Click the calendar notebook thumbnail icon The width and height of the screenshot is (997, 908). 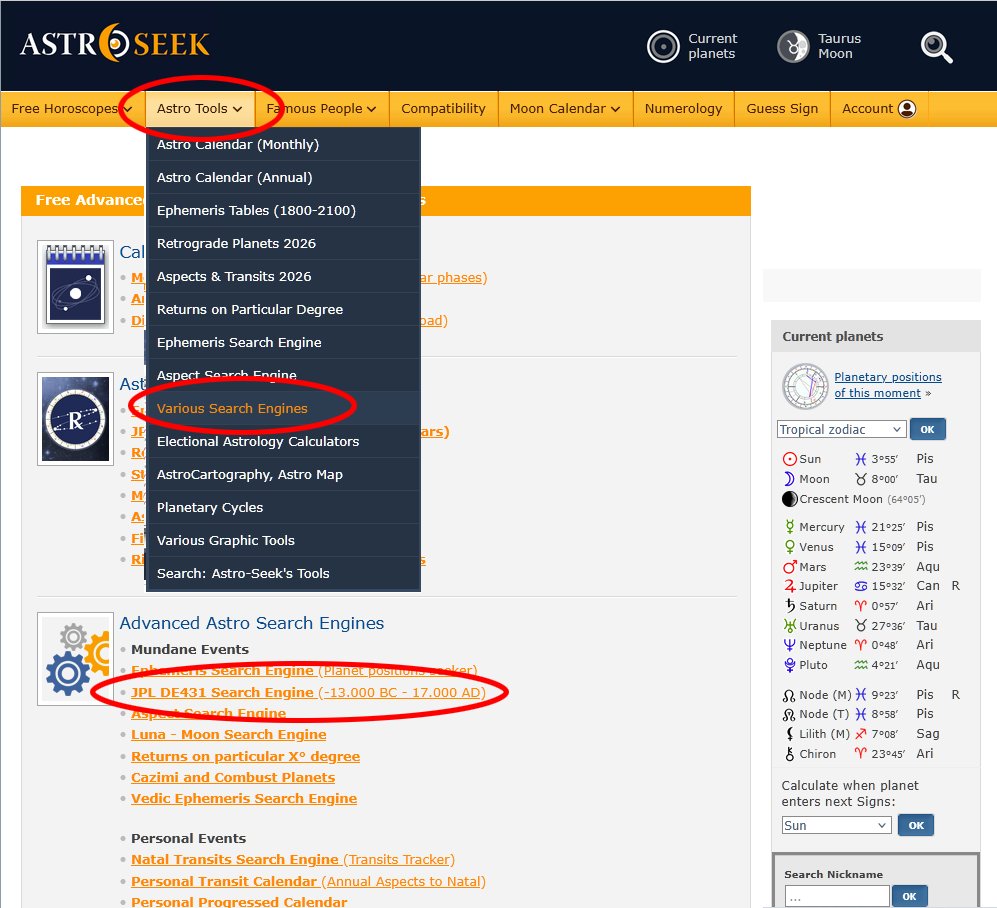[x=75, y=287]
